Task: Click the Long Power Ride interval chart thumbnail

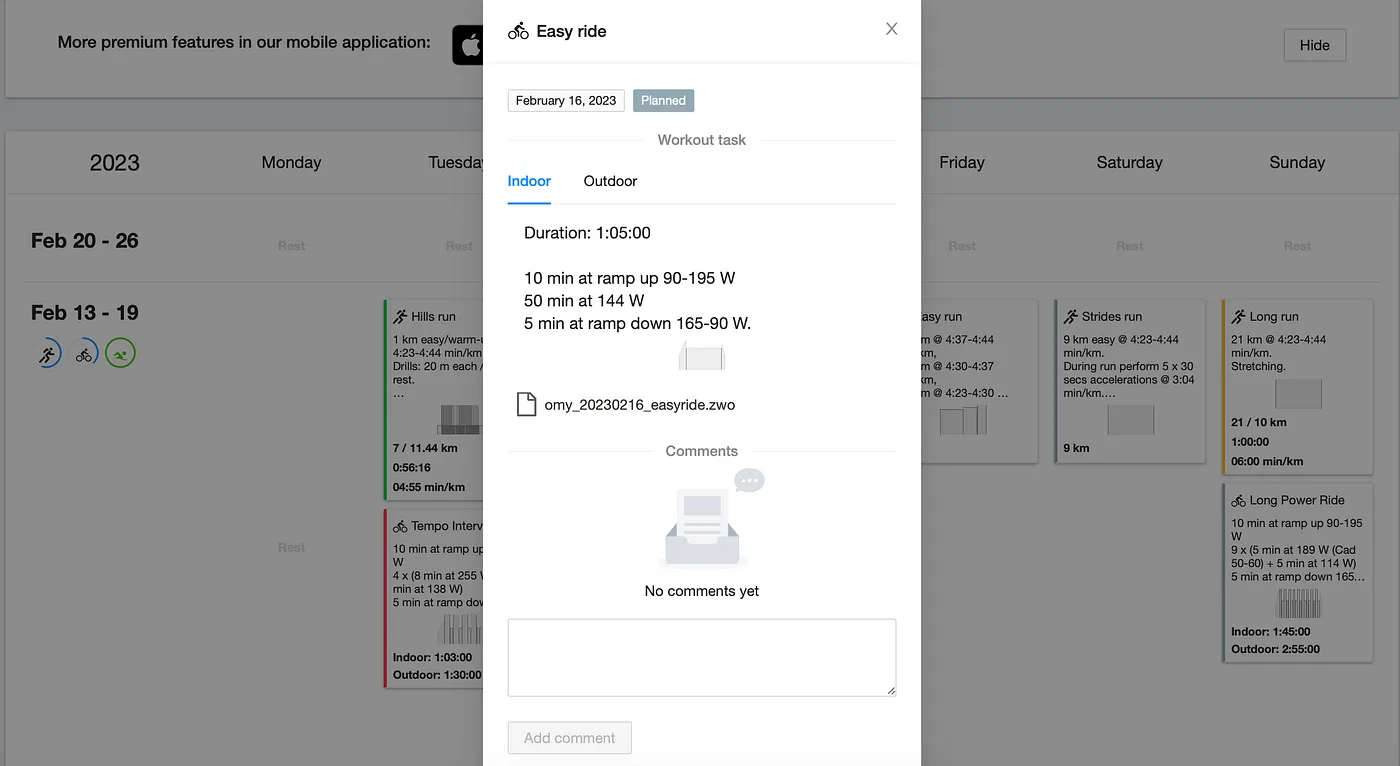Action: 1298,604
